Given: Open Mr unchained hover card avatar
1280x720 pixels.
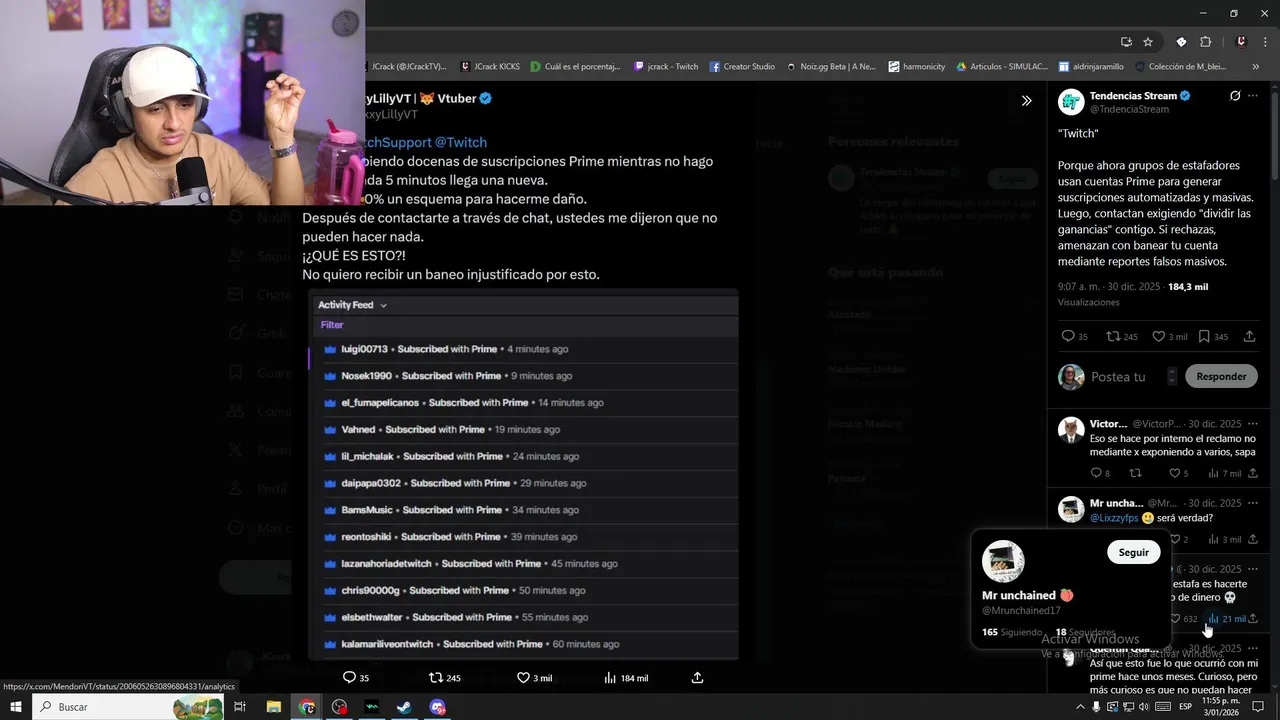Looking at the screenshot, I should pyautogui.click(x=1003, y=561).
